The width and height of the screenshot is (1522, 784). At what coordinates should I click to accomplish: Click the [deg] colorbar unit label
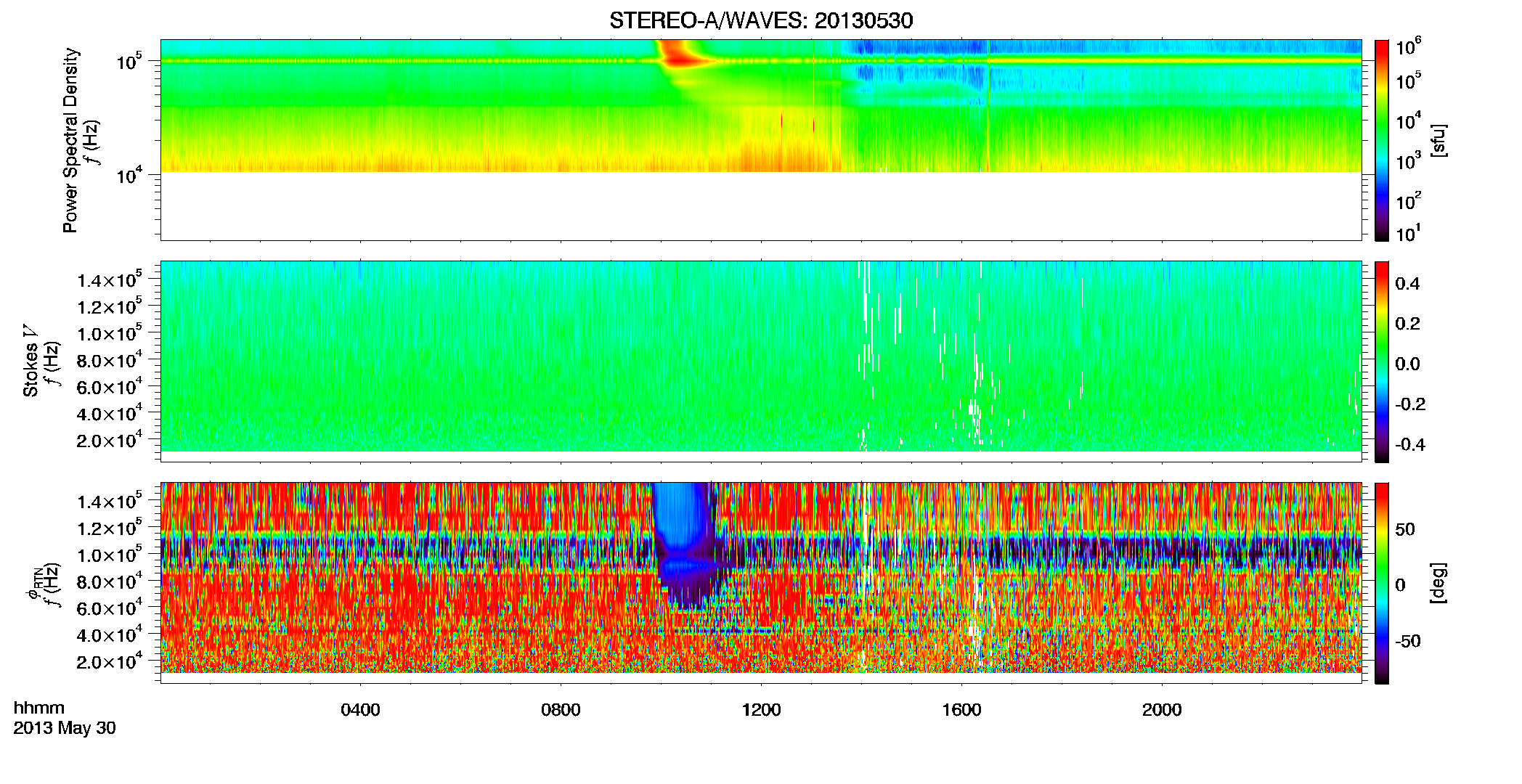[1438, 583]
